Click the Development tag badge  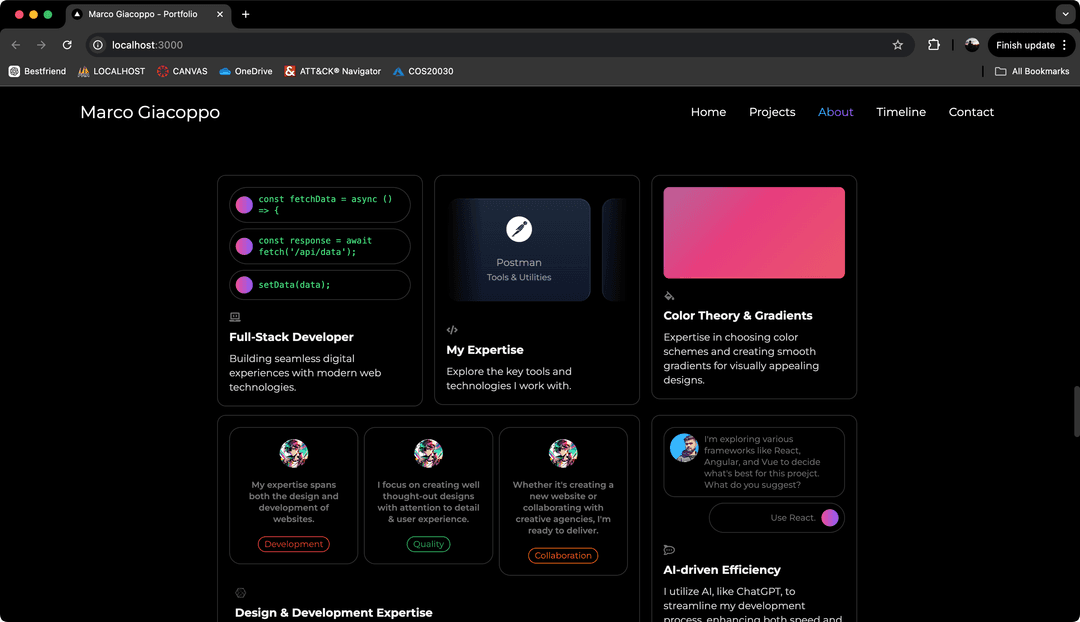pyautogui.click(x=293, y=544)
